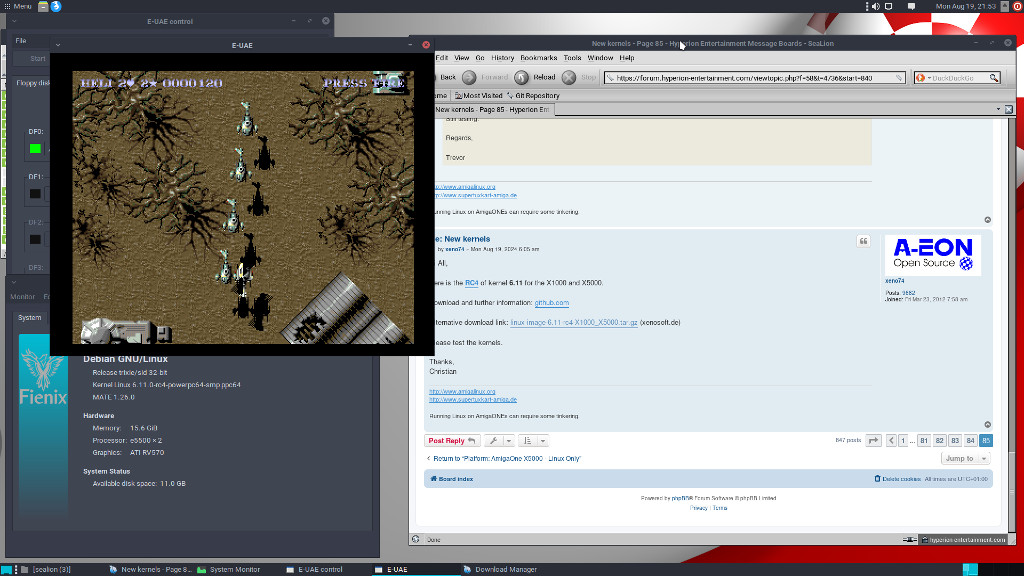Click the Post Reply button
Image resolution: width=1024 pixels, height=576 pixels.
[x=452, y=441]
